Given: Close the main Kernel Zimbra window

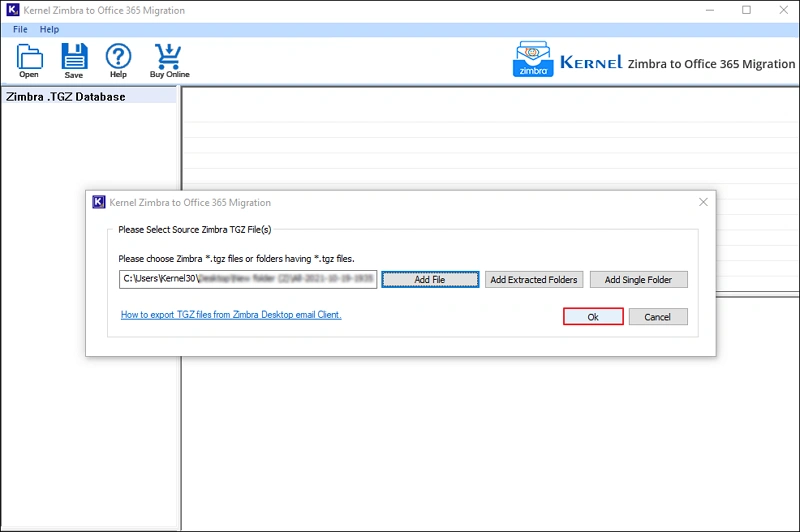Looking at the screenshot, I should pyautogui.click(x=784, y=10).
